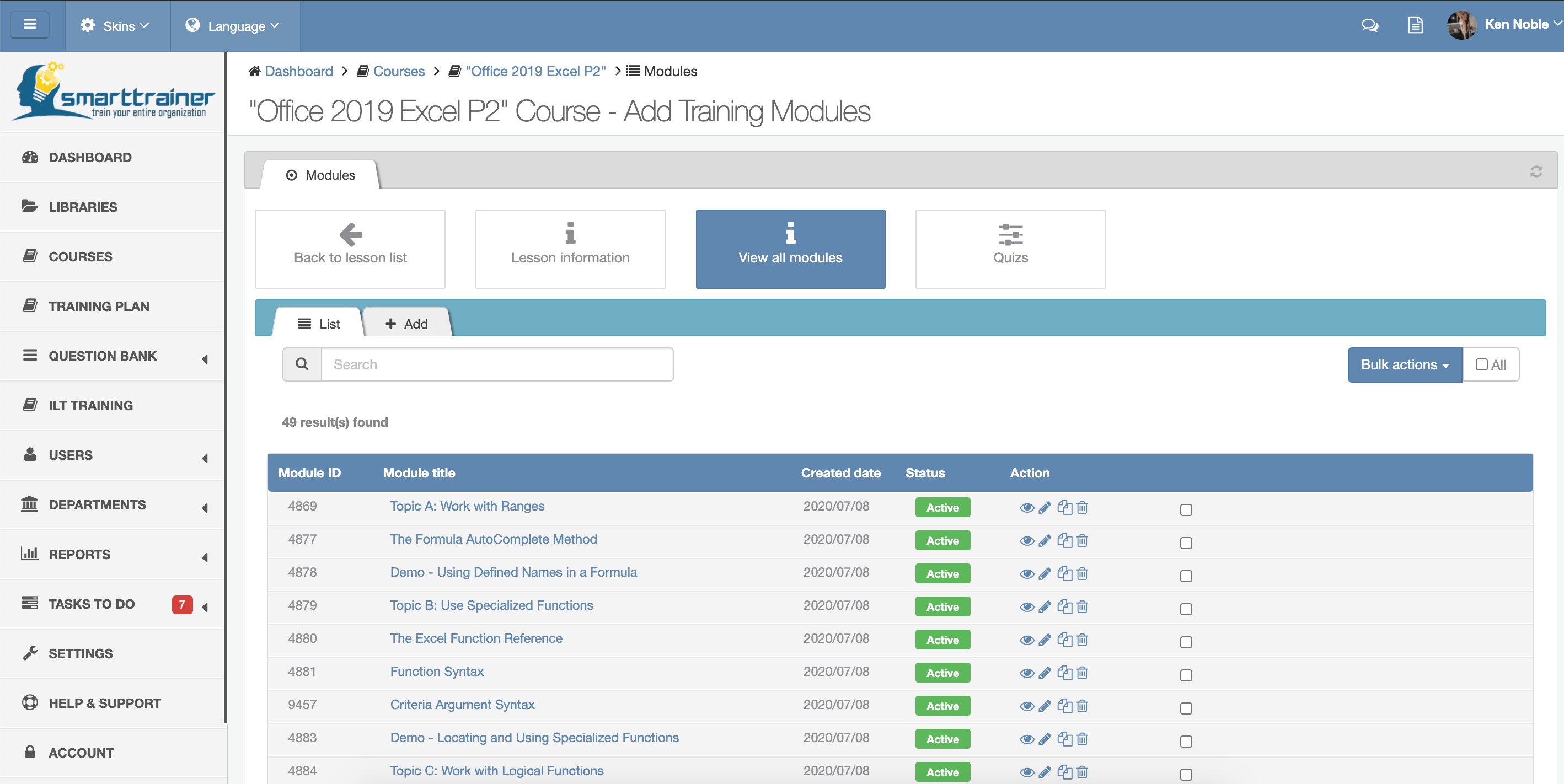The image size is (1564, 784).
Task: Click the Quizs button
Action: tap(1010, 249)
